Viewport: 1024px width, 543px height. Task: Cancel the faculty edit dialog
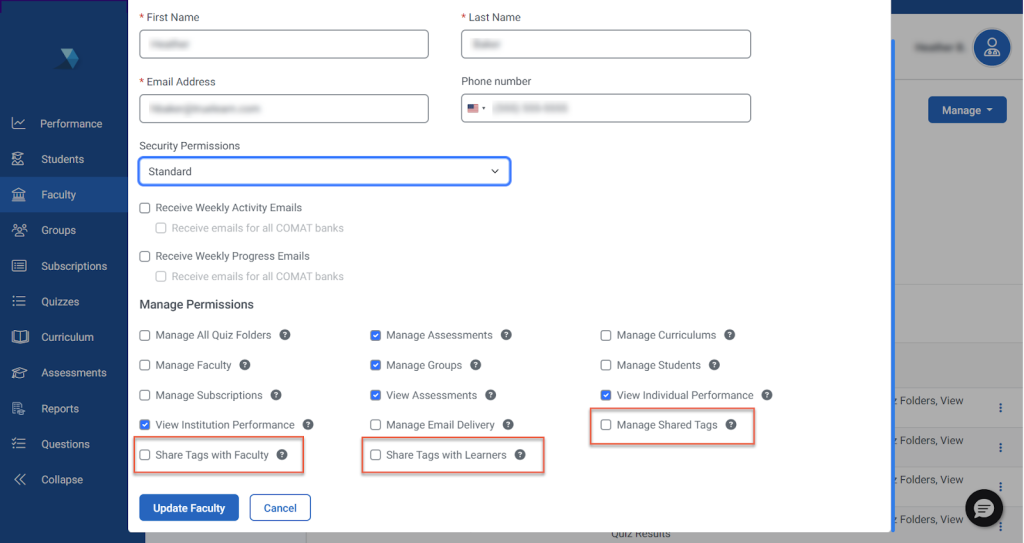(280, 508)
